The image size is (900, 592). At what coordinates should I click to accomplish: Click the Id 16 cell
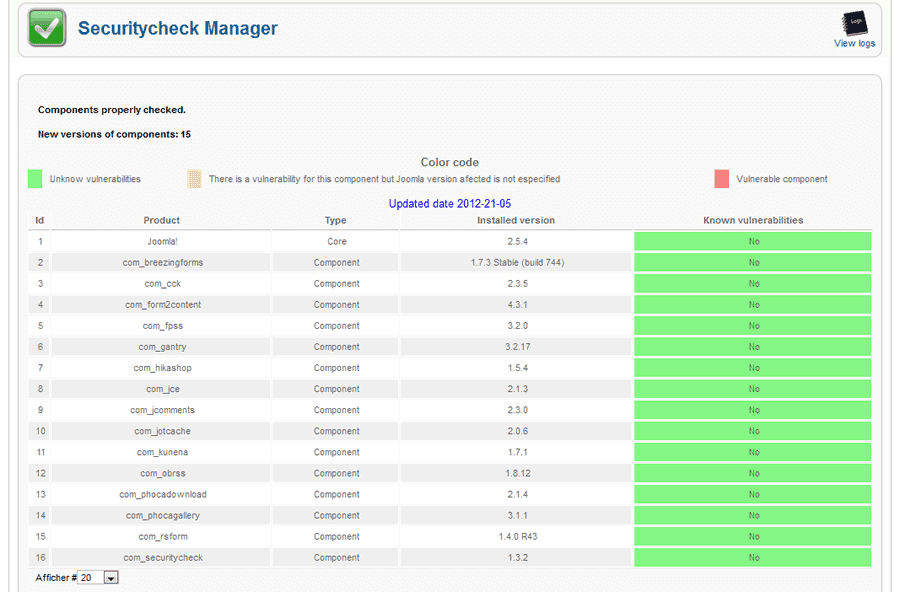40,558
